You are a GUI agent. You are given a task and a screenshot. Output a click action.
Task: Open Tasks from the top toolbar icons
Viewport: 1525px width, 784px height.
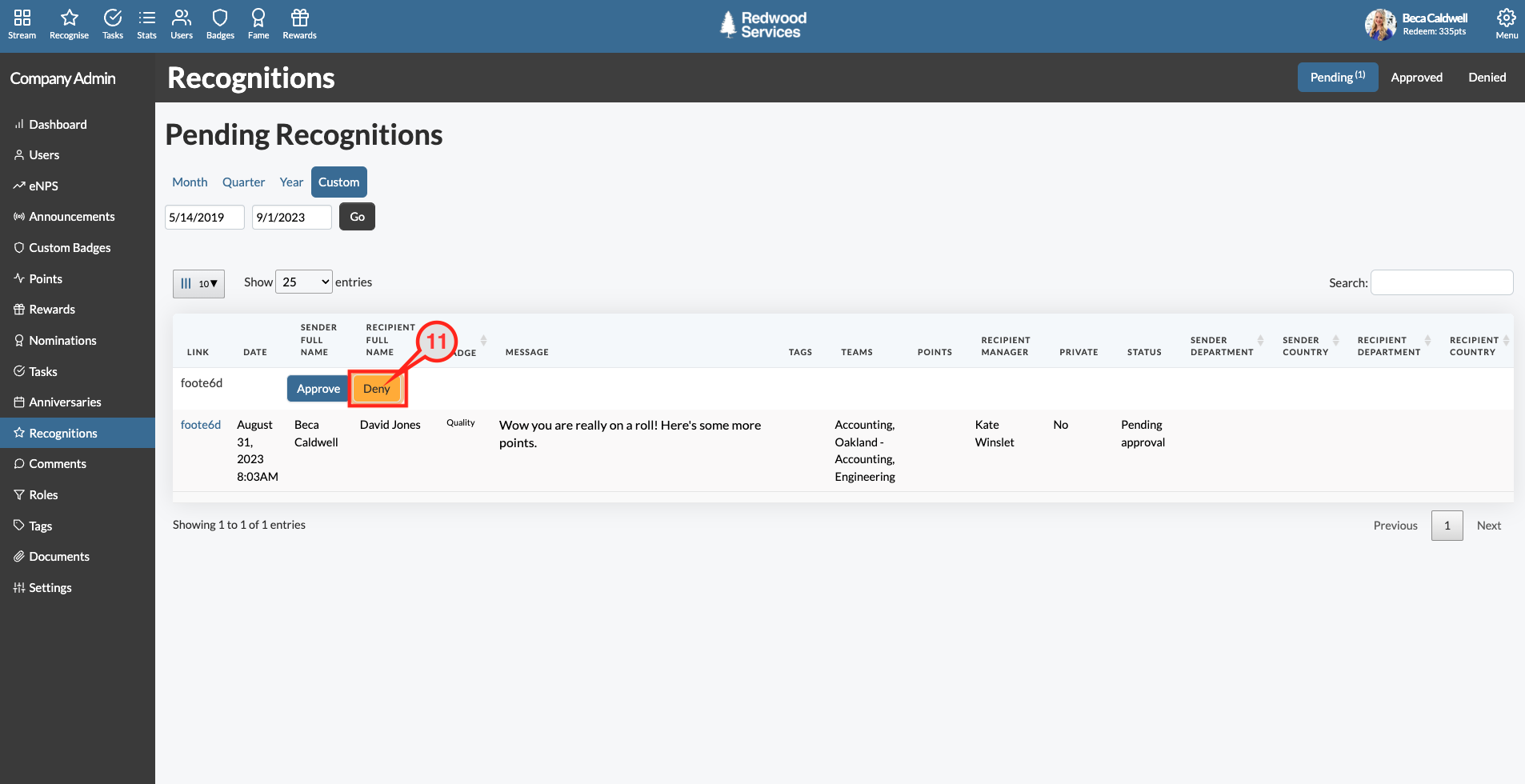(111, 24)
